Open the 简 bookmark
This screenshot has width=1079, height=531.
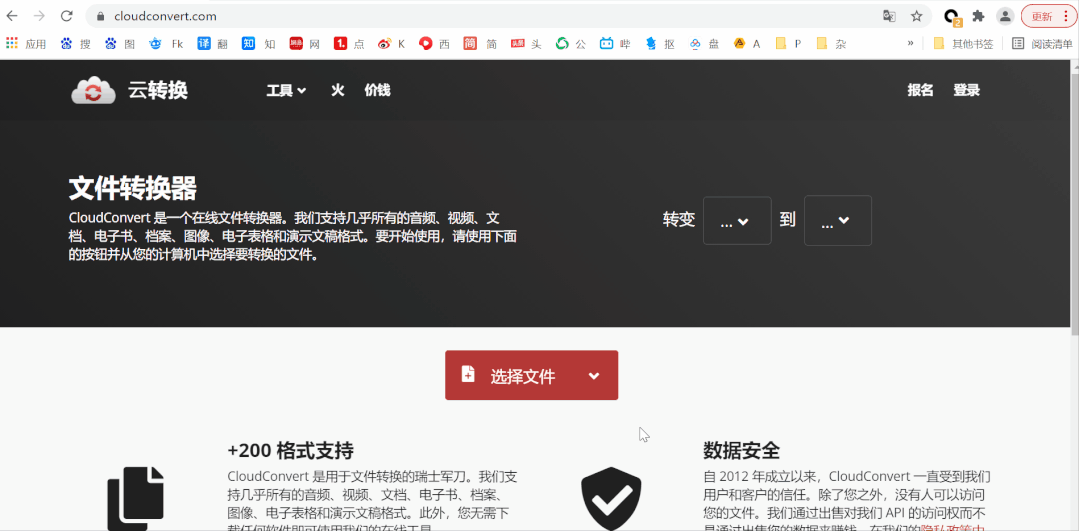coord(480,43)
